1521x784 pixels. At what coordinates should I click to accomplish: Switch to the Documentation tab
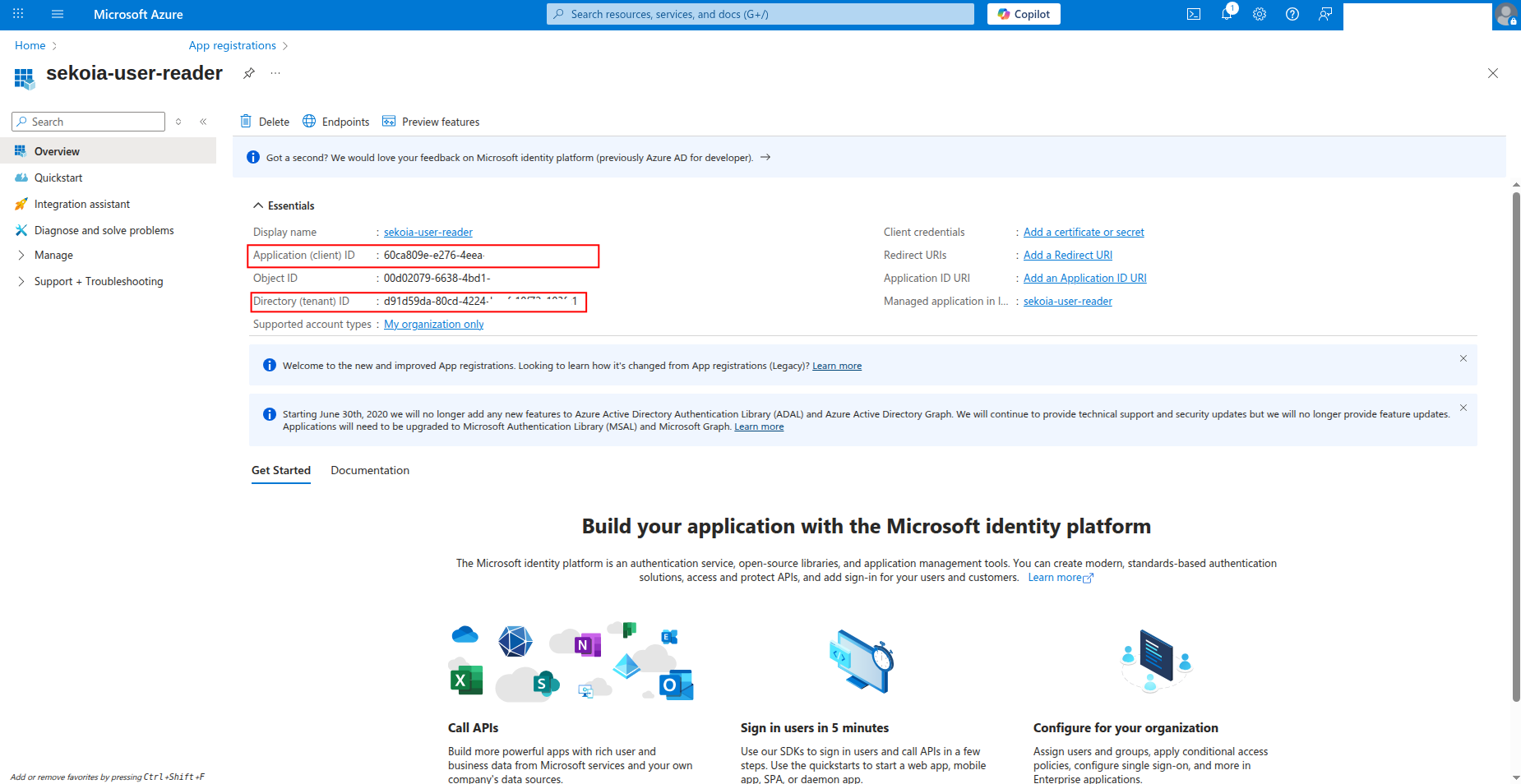[x=369, y=470]
